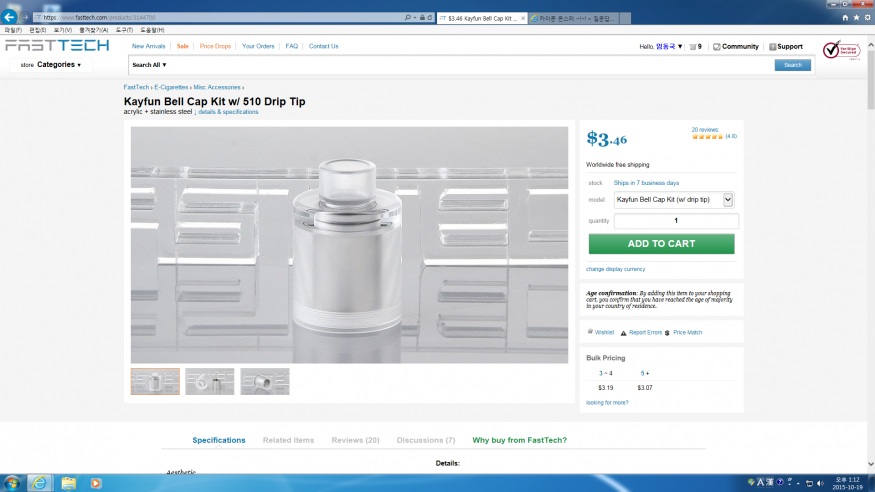Screen dimensions: 875x492
Task: Click the looking for more? link
Action: click(x=607, y=403)
